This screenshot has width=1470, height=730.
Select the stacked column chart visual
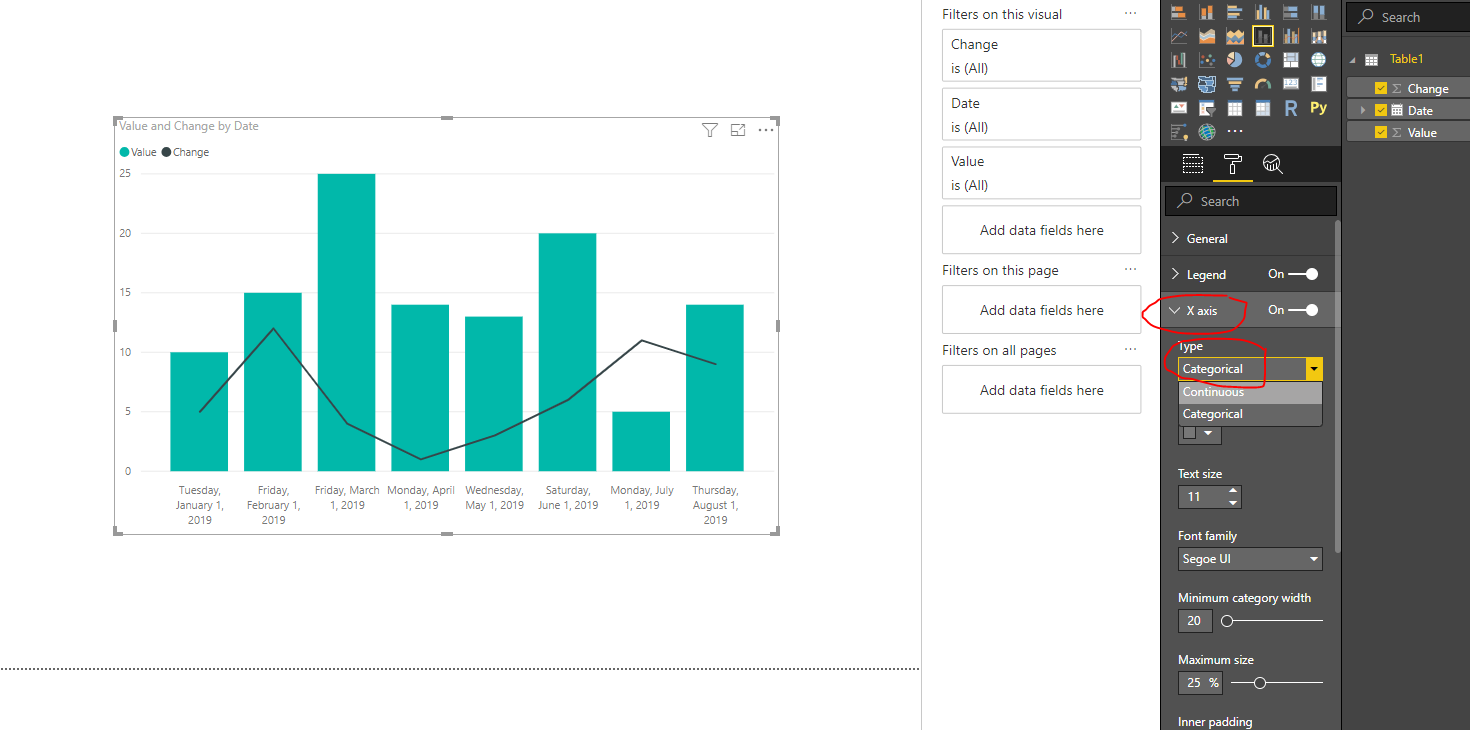1207,12
